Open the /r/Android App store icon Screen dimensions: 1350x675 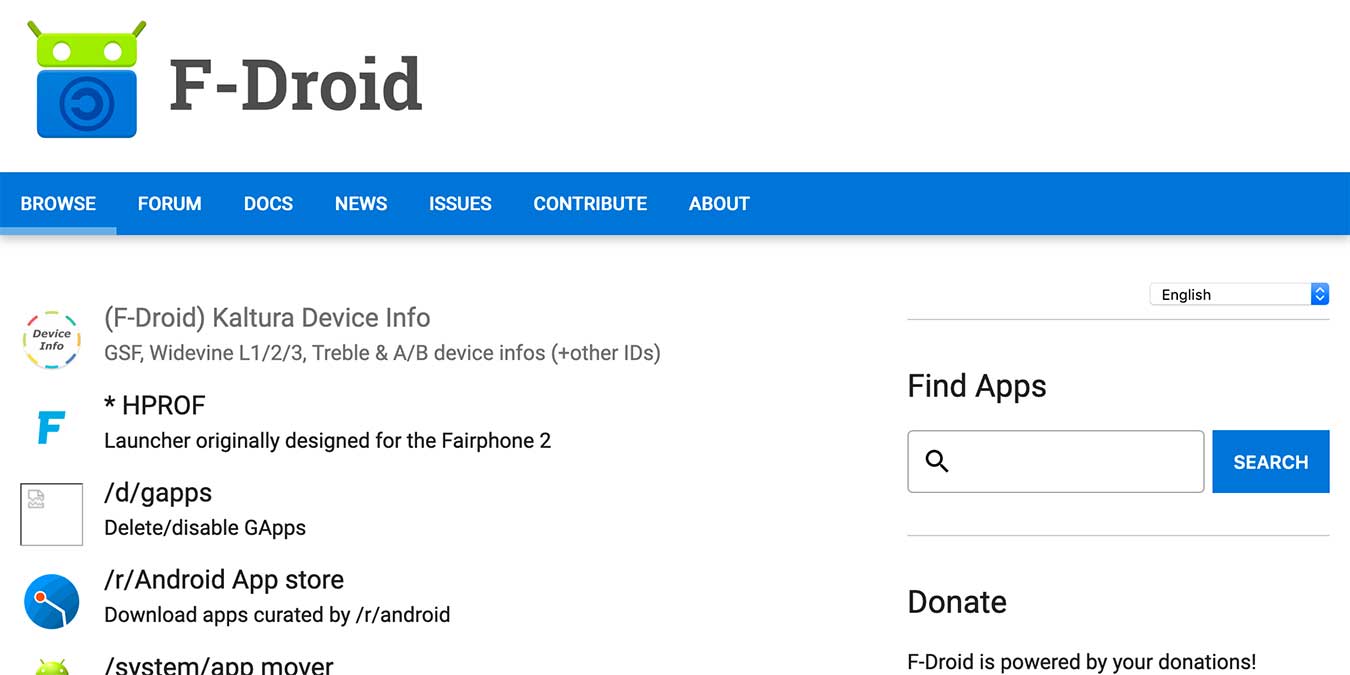(51, 601)
